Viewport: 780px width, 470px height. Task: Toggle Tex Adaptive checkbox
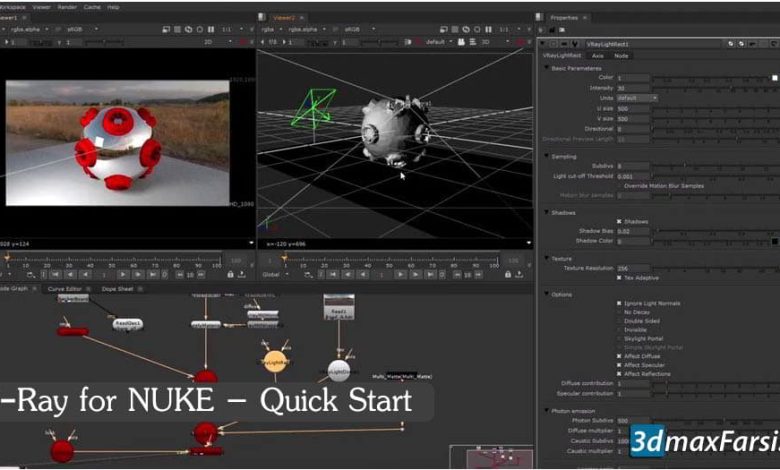pyautogui.click(x=619, y=278)
